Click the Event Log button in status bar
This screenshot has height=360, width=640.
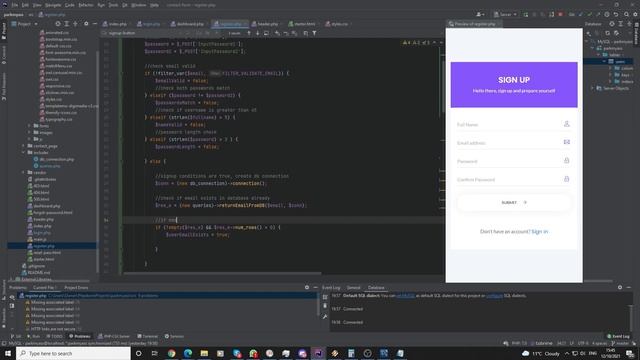618,336
